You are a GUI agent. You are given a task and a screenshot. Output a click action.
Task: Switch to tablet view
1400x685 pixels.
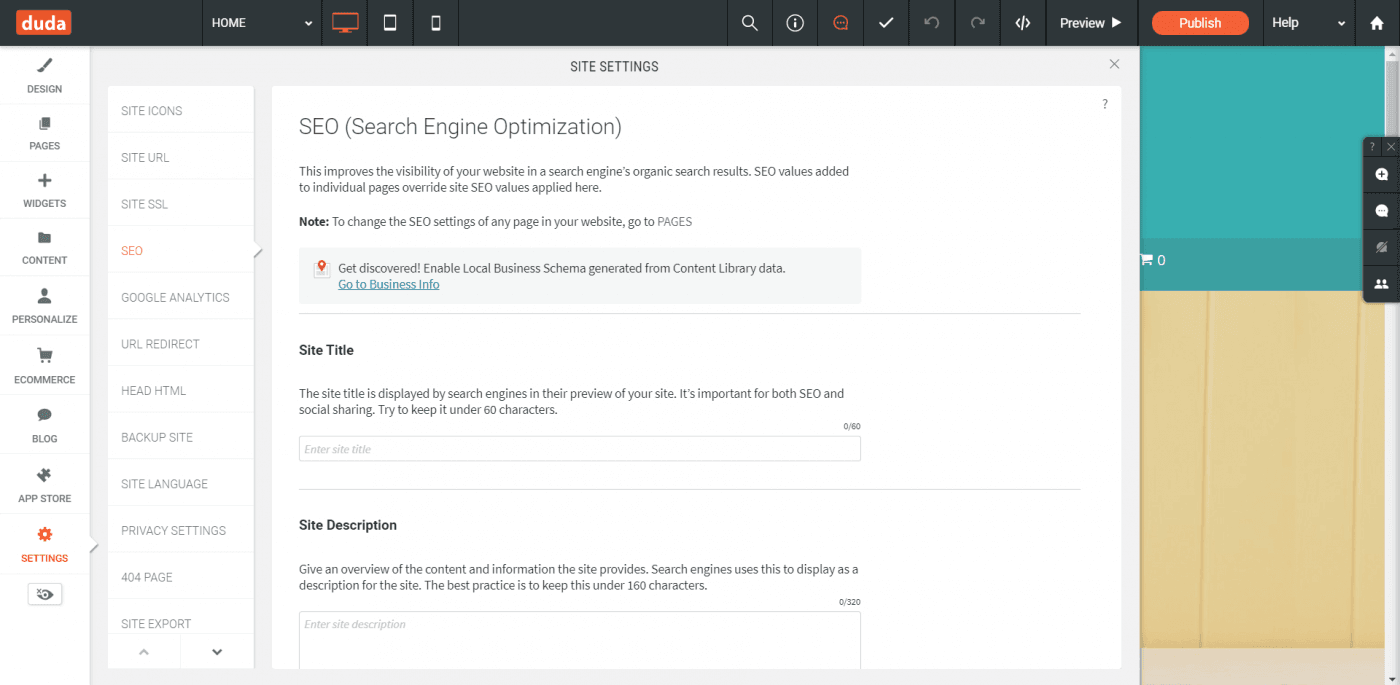390,23
